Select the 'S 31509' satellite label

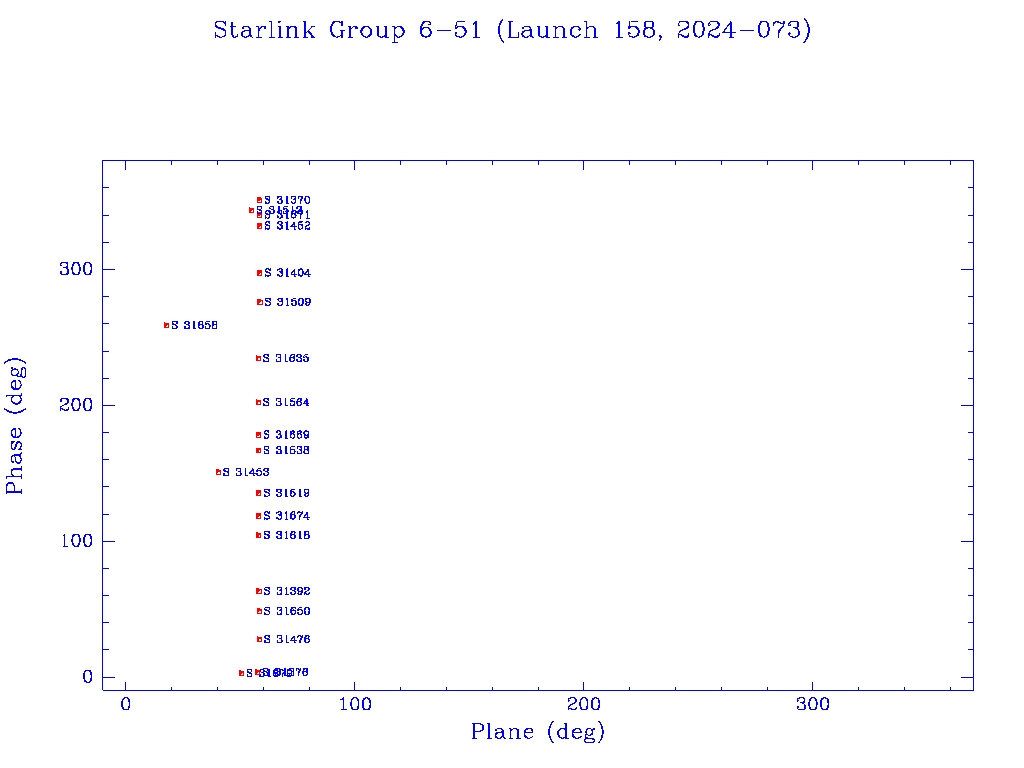(287, 302)
